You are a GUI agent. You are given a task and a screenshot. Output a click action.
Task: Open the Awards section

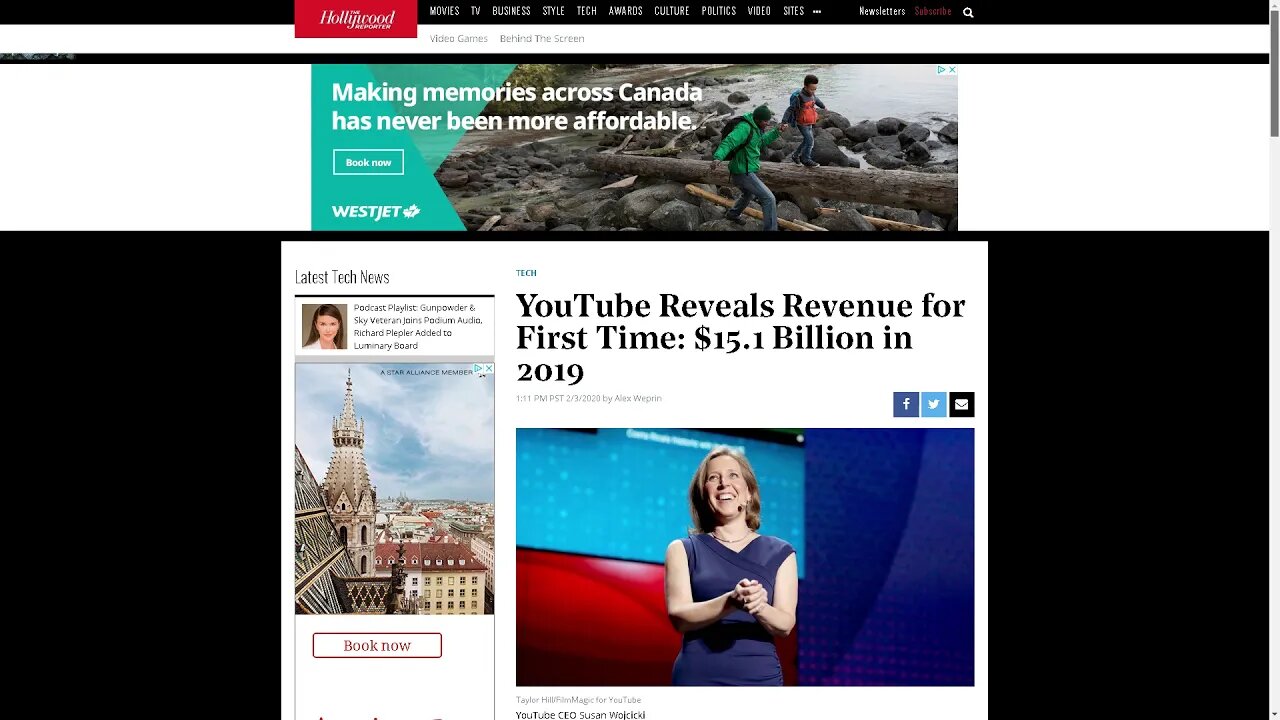click(x=626, y=11)
